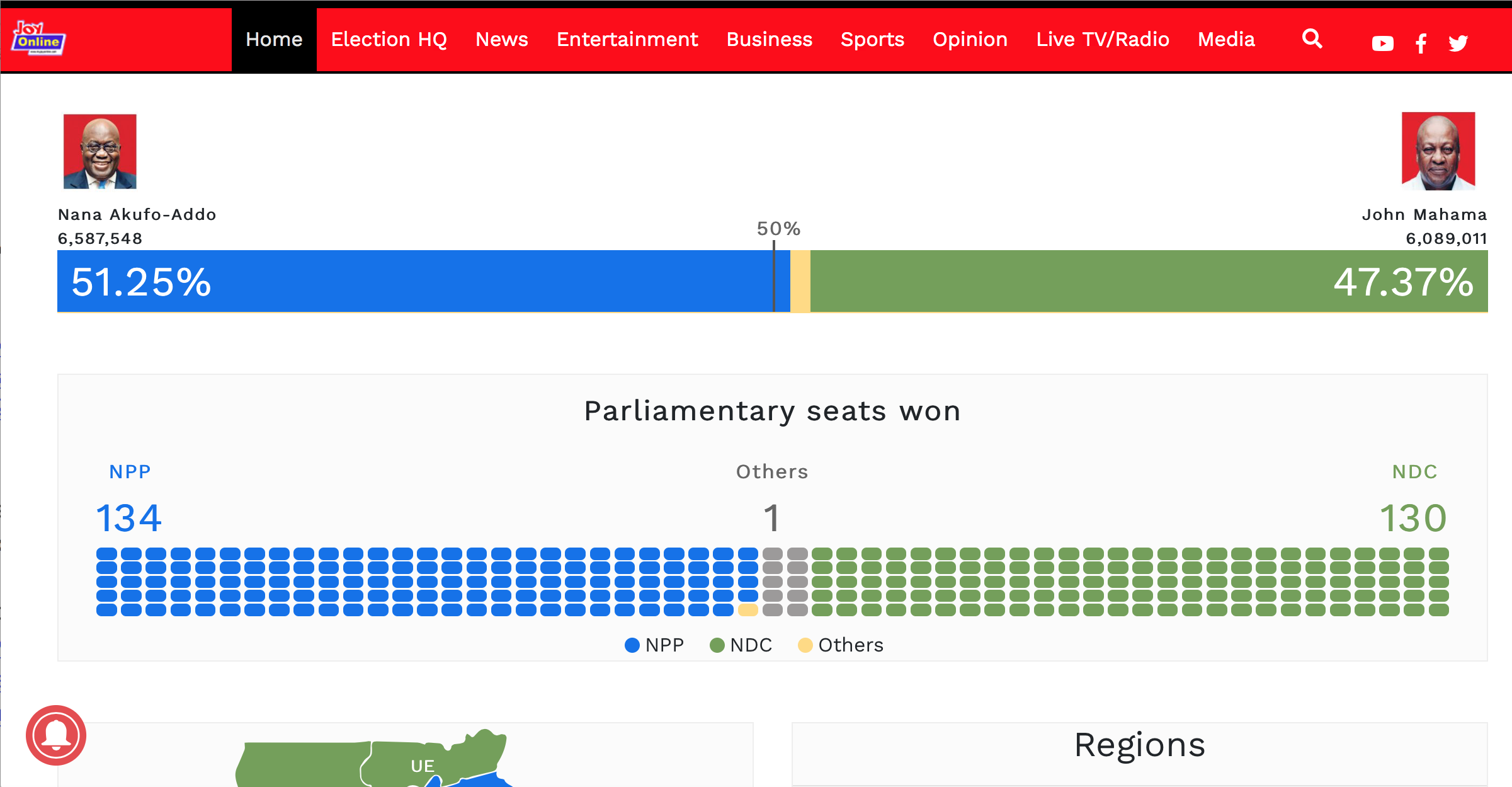The width and height of the screenshot is (1512, 787).
Task: Visit the Facebook page icon
Action: point(1421,43)
